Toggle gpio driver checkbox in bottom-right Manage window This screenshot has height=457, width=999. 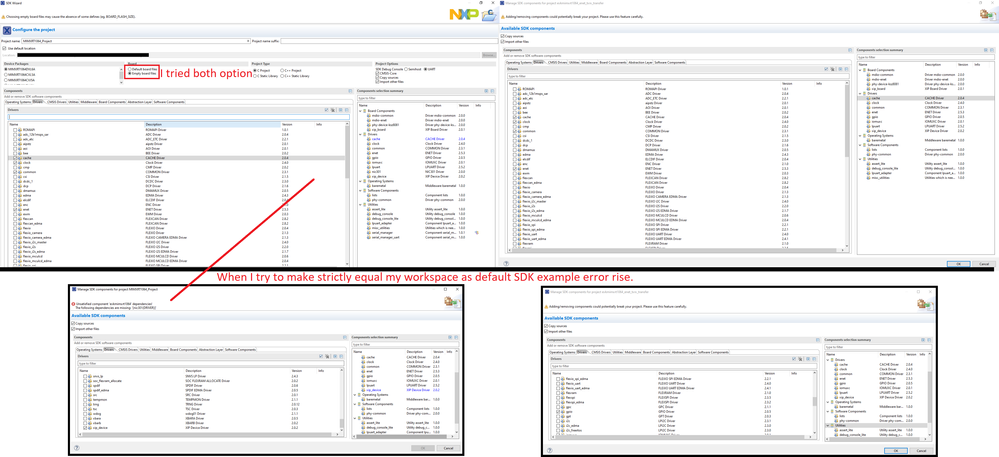coord(558,411)
